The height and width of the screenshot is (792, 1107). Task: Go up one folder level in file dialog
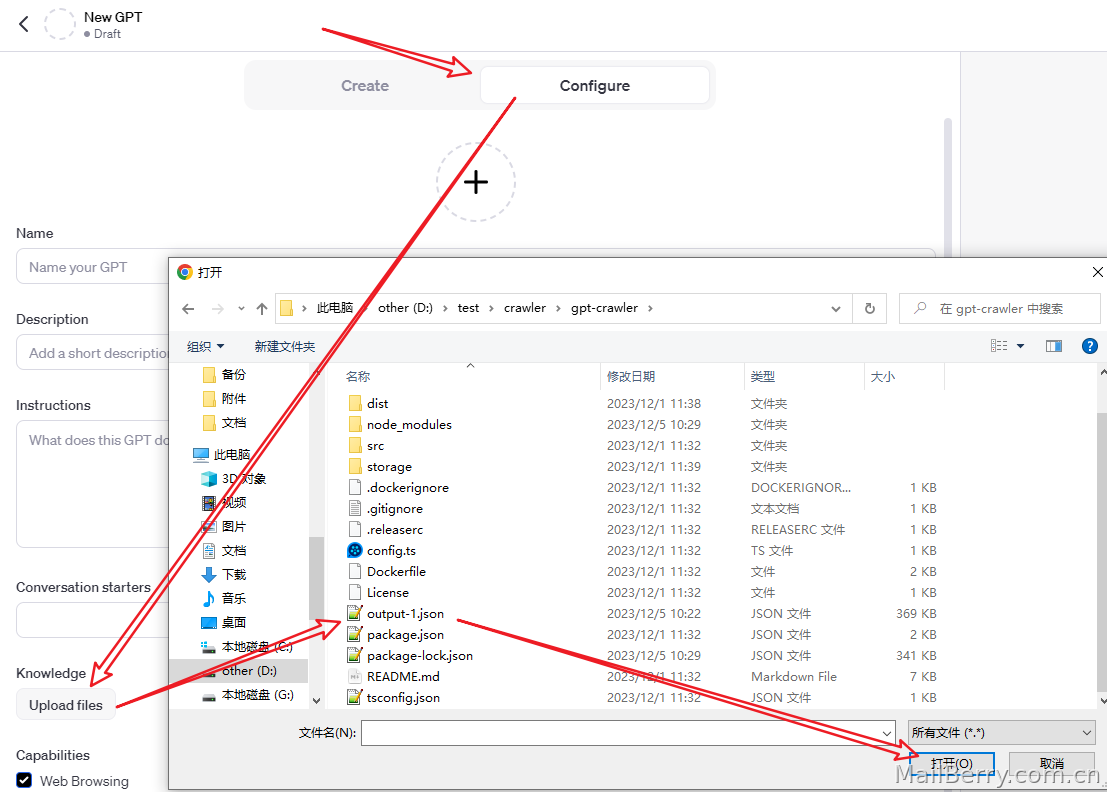click(x=262, y=308)
